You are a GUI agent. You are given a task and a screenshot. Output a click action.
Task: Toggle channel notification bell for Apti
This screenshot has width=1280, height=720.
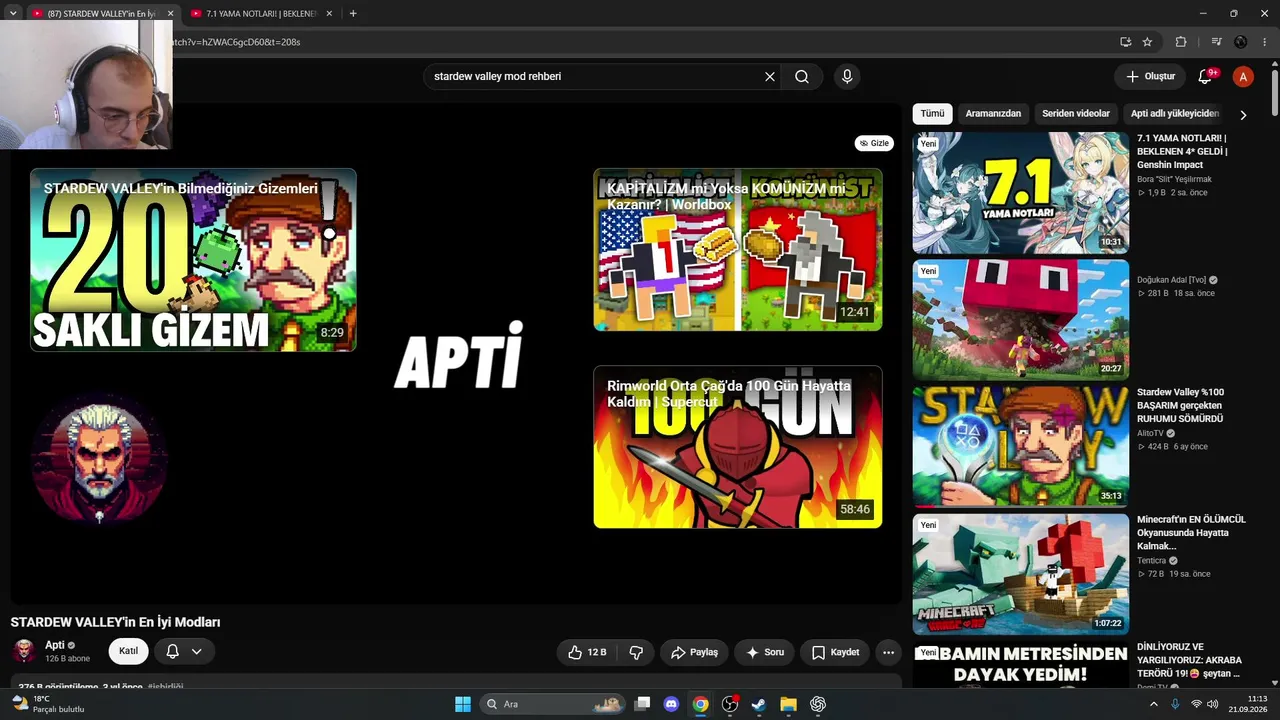(172, 651)
